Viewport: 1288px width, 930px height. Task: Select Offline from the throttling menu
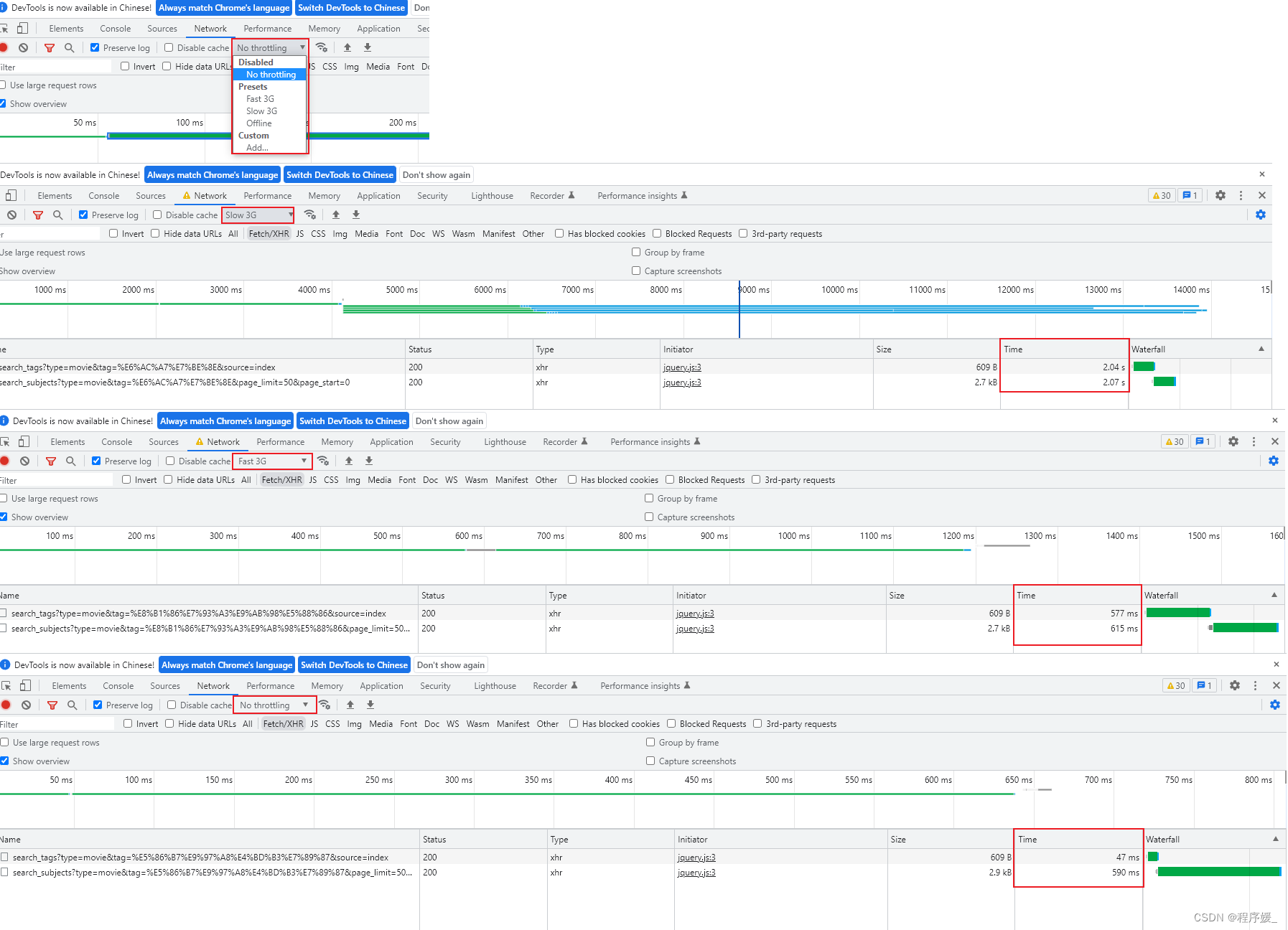coord(258,123)
